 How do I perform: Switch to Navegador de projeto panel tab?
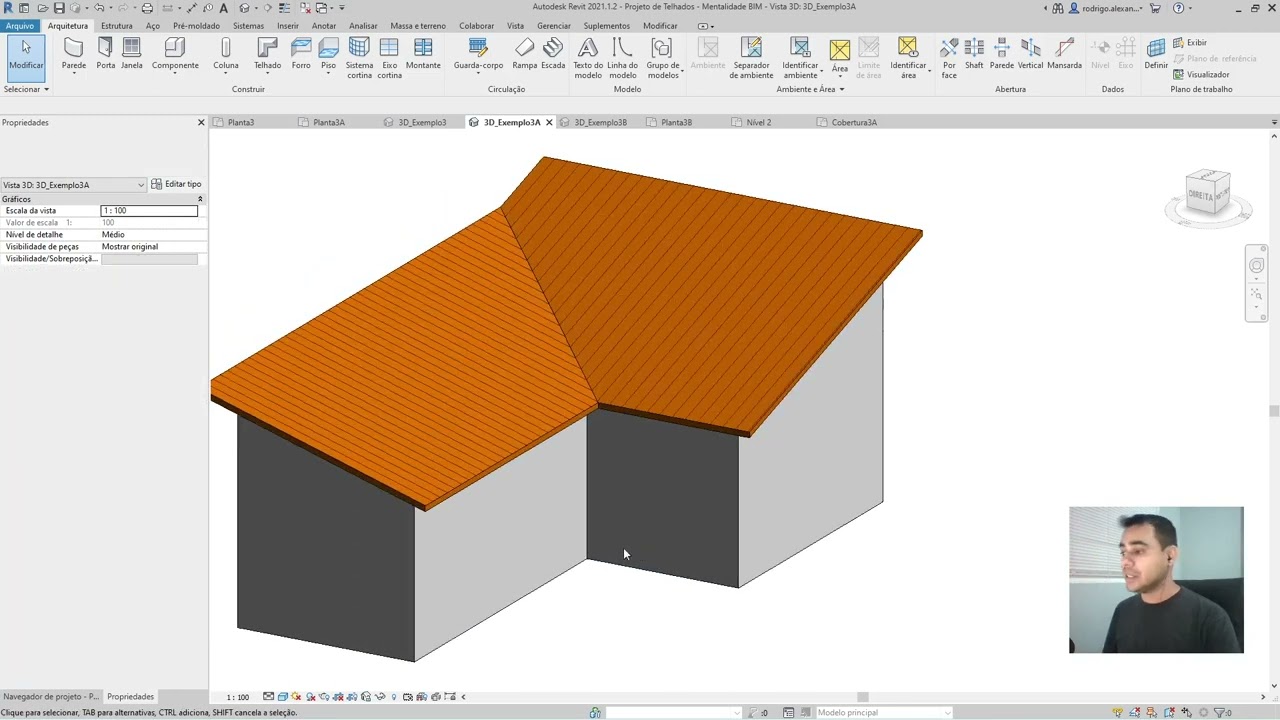click(x=51, y=696)
